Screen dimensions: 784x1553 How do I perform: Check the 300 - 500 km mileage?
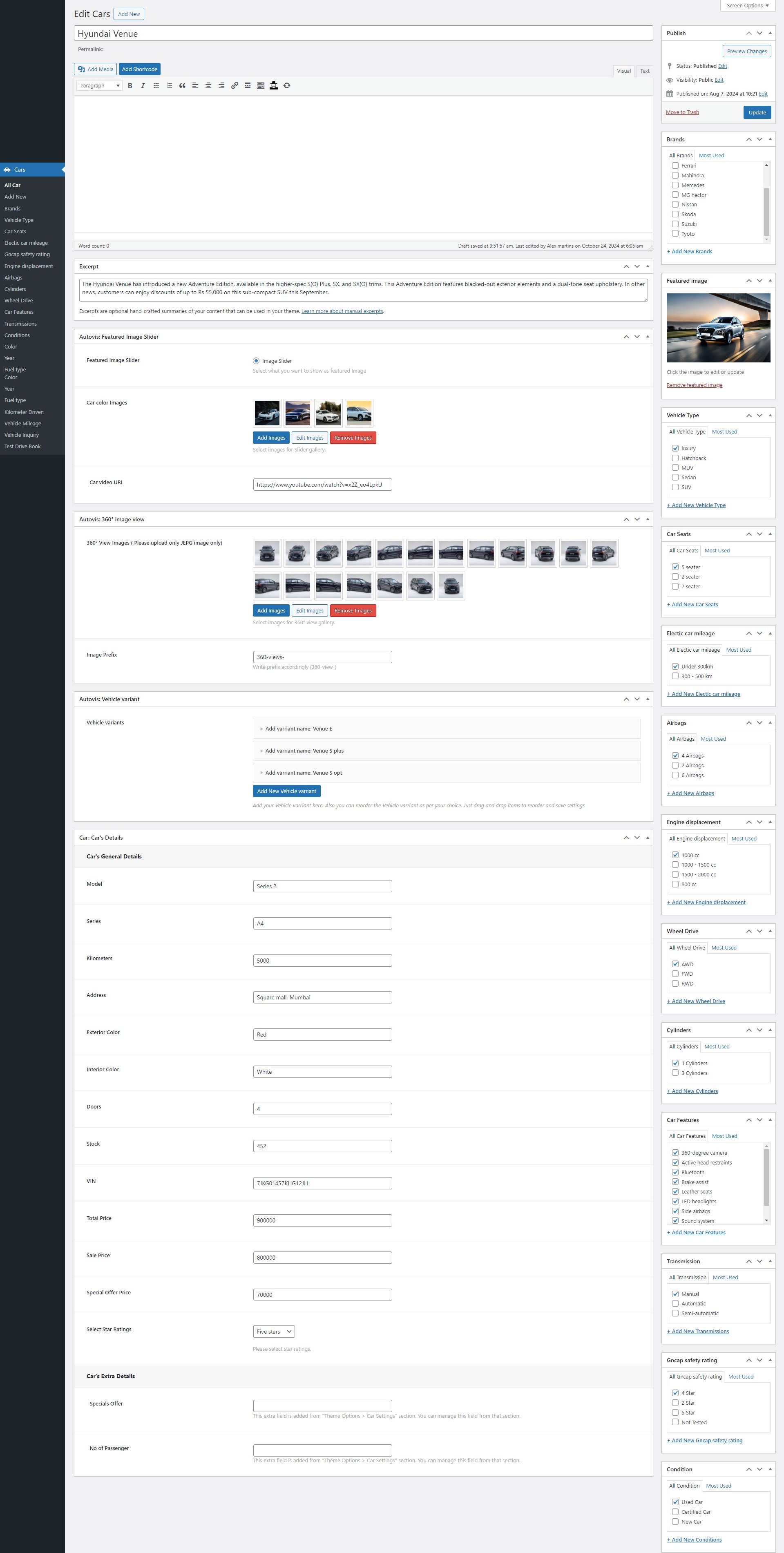[675, 677]
